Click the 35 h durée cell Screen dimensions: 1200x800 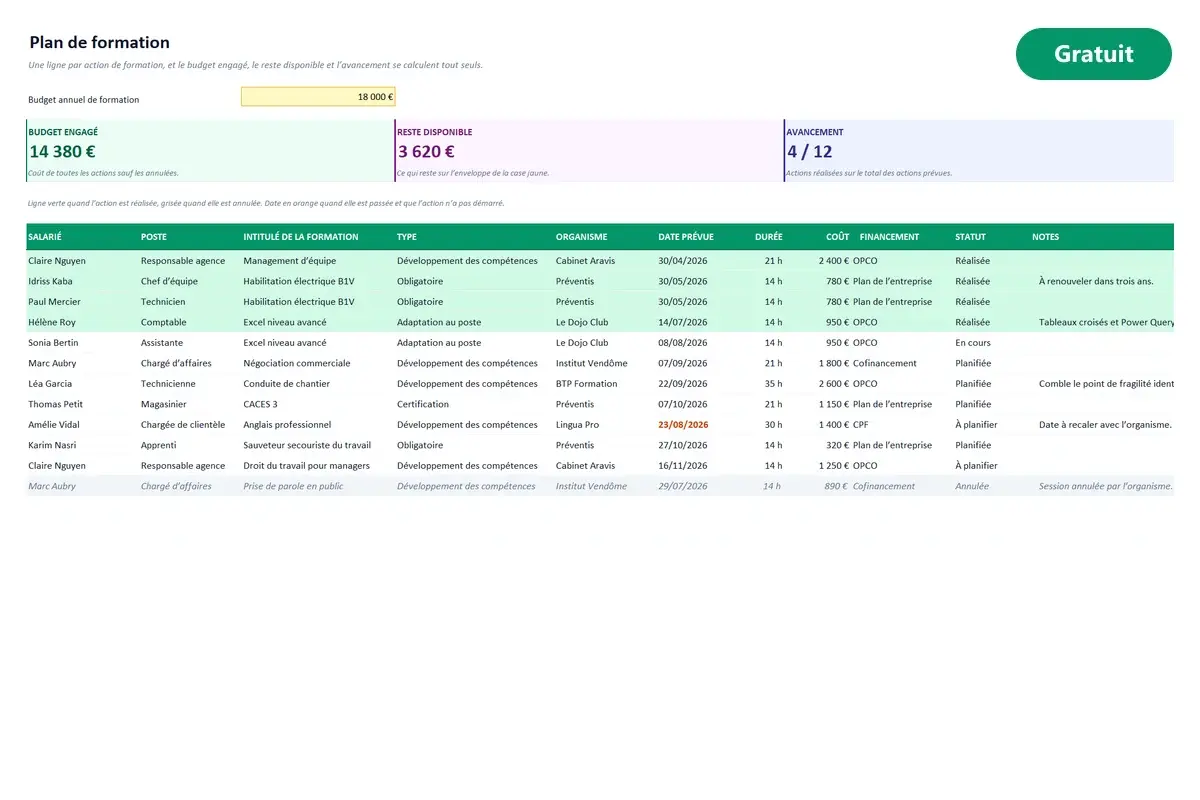pos(774,384)
